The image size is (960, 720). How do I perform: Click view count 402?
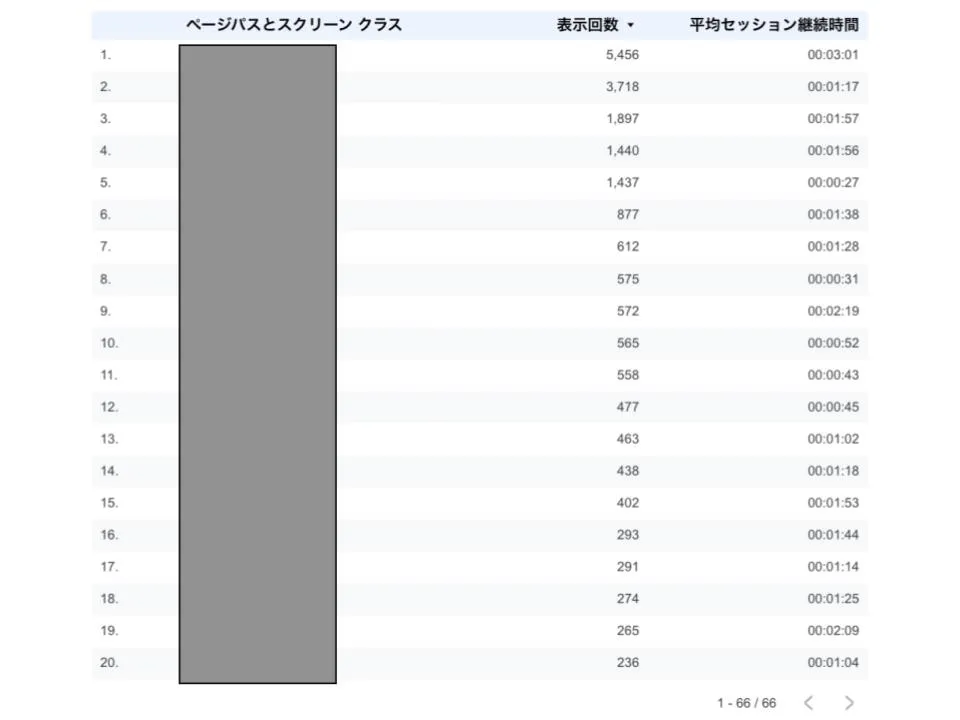628,503
